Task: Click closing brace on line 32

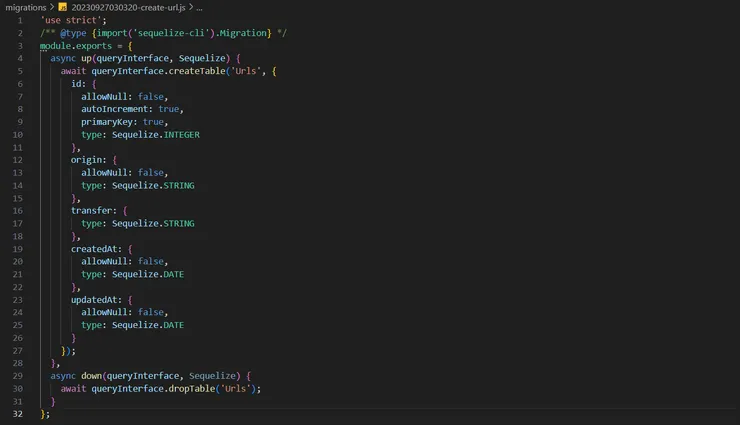Action: [43, 414]
